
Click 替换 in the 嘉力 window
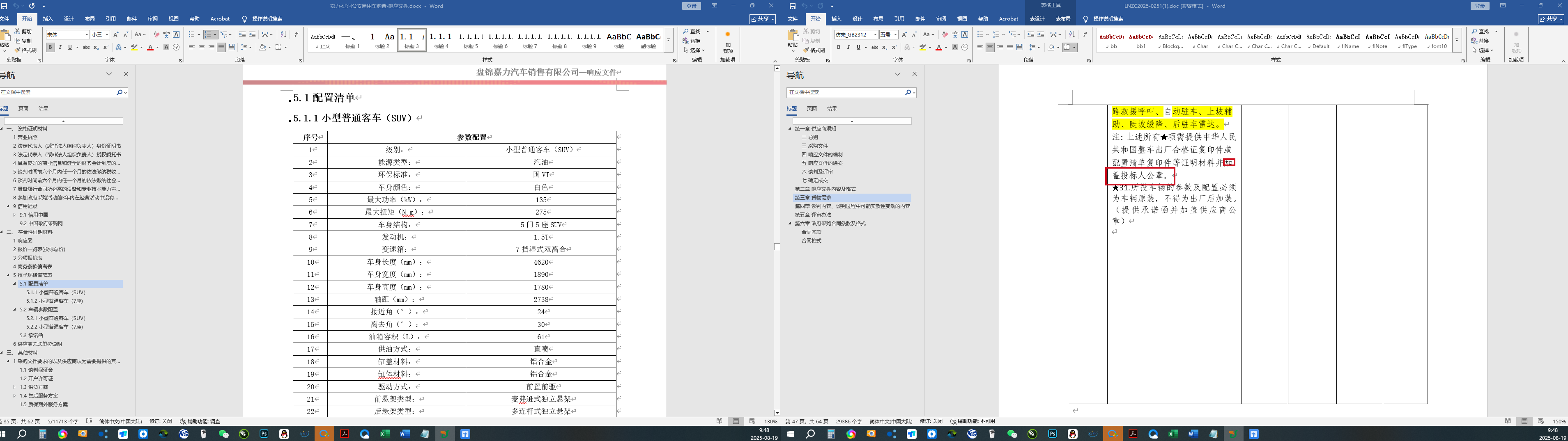tap(692, 41)
